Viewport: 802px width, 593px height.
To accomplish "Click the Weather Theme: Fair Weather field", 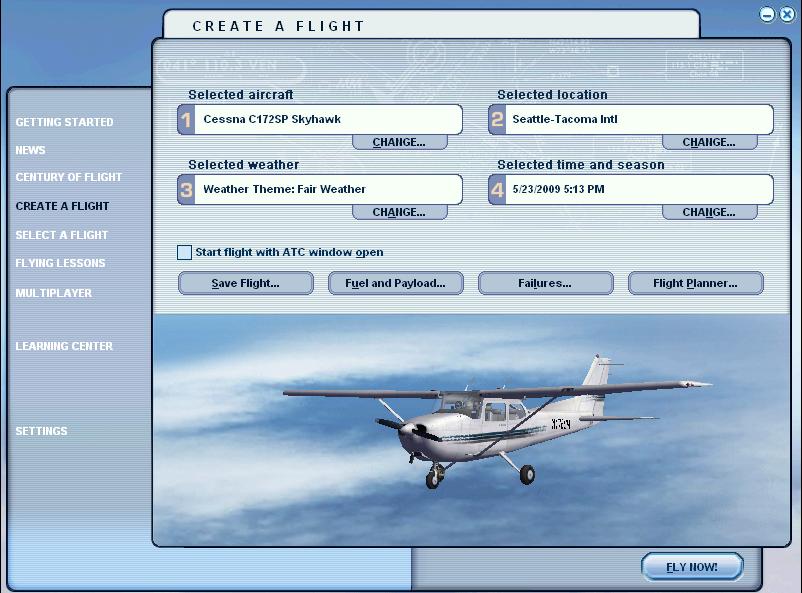I will pyautogui.click(x=328, y=190).
